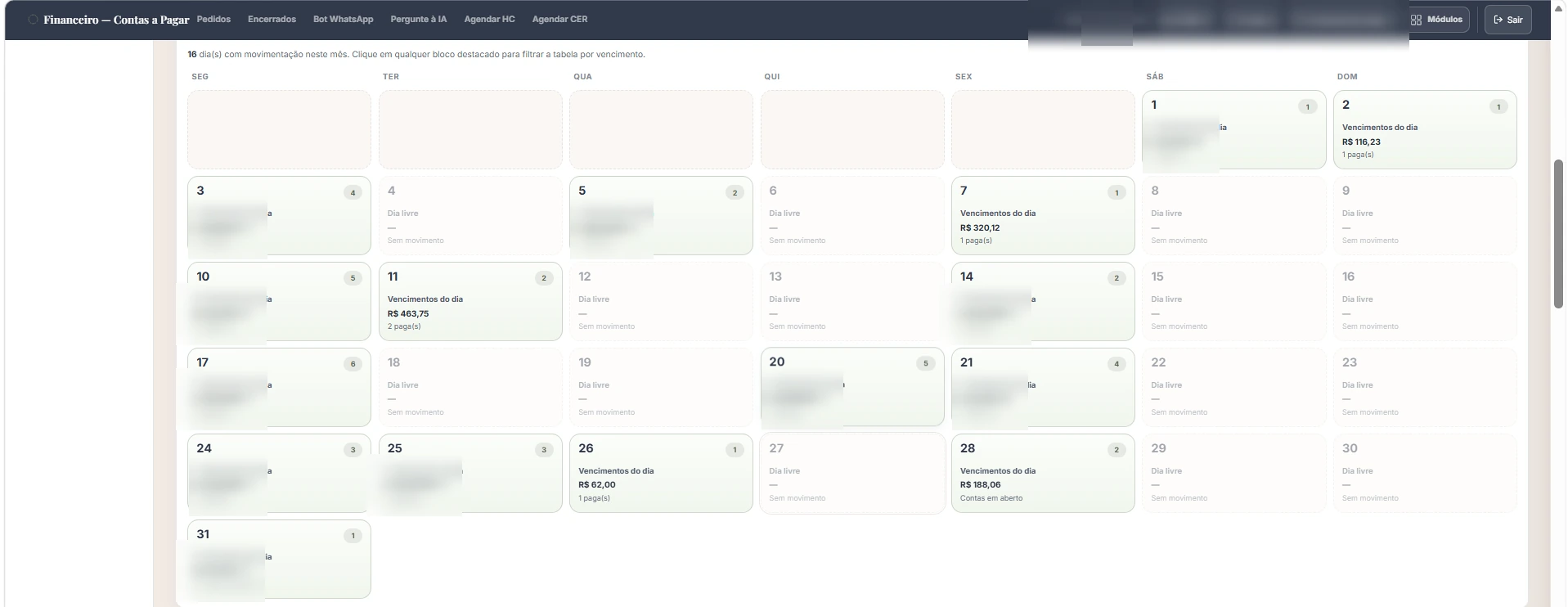Open Bot WhatsApp page
The height and width of the screenshot is (607, 1568).
[343, 20]
